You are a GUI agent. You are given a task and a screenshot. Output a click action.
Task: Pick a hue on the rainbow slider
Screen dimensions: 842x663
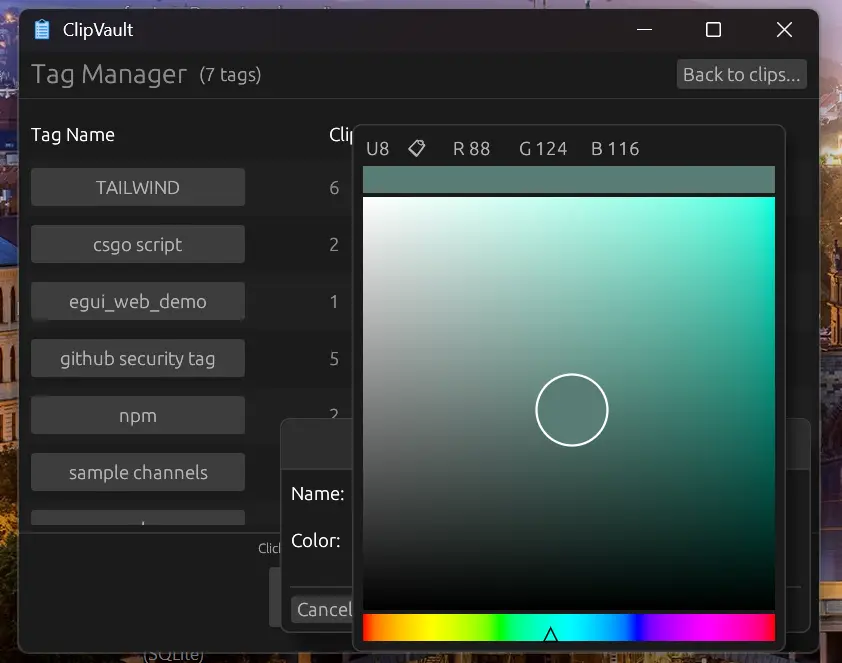click(x=550, y=626)
